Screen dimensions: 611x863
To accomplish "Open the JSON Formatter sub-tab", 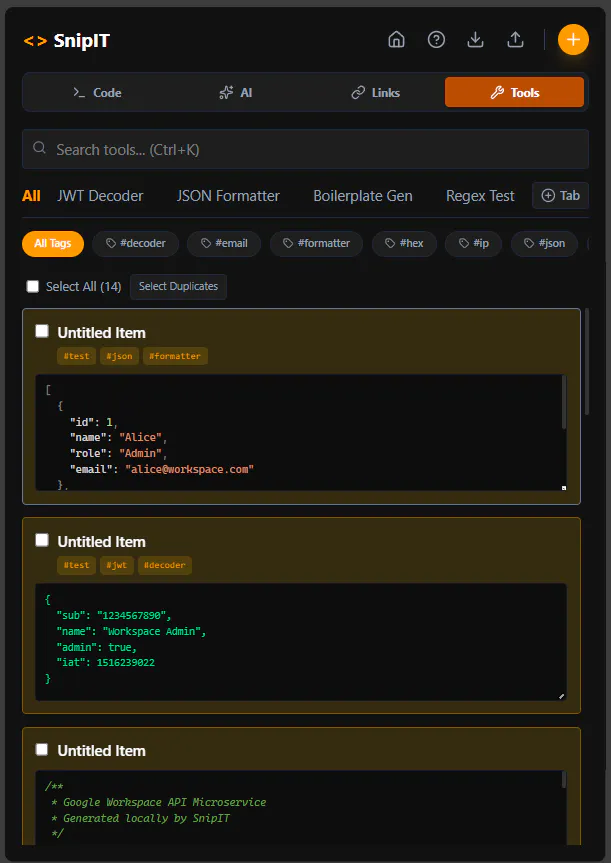I will tap(228, 196).
